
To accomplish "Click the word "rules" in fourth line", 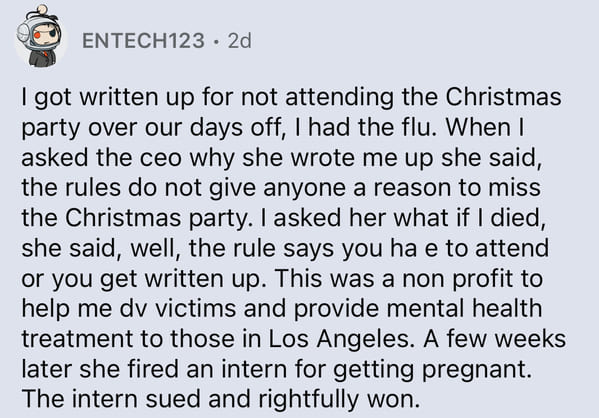I will (x=92, y=188).
